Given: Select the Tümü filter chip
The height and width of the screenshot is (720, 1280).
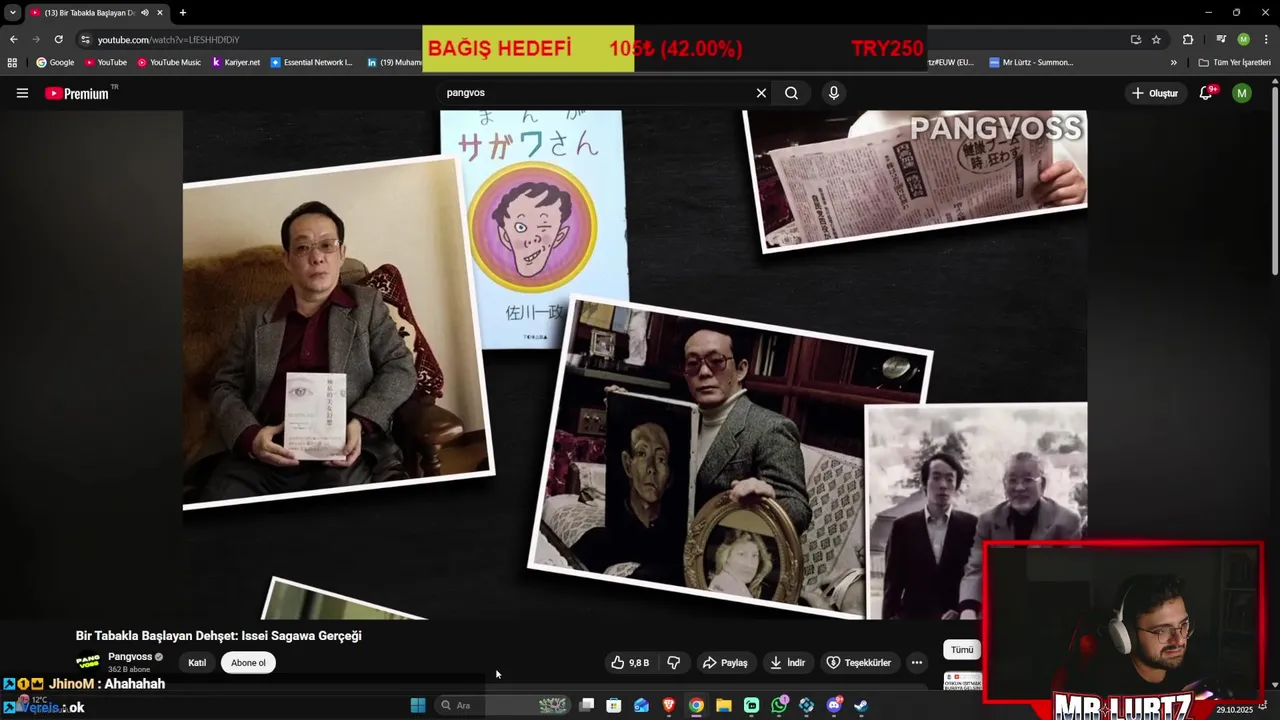Looking at the screenshot, I should pyautogui.click(x=962, y=650).
